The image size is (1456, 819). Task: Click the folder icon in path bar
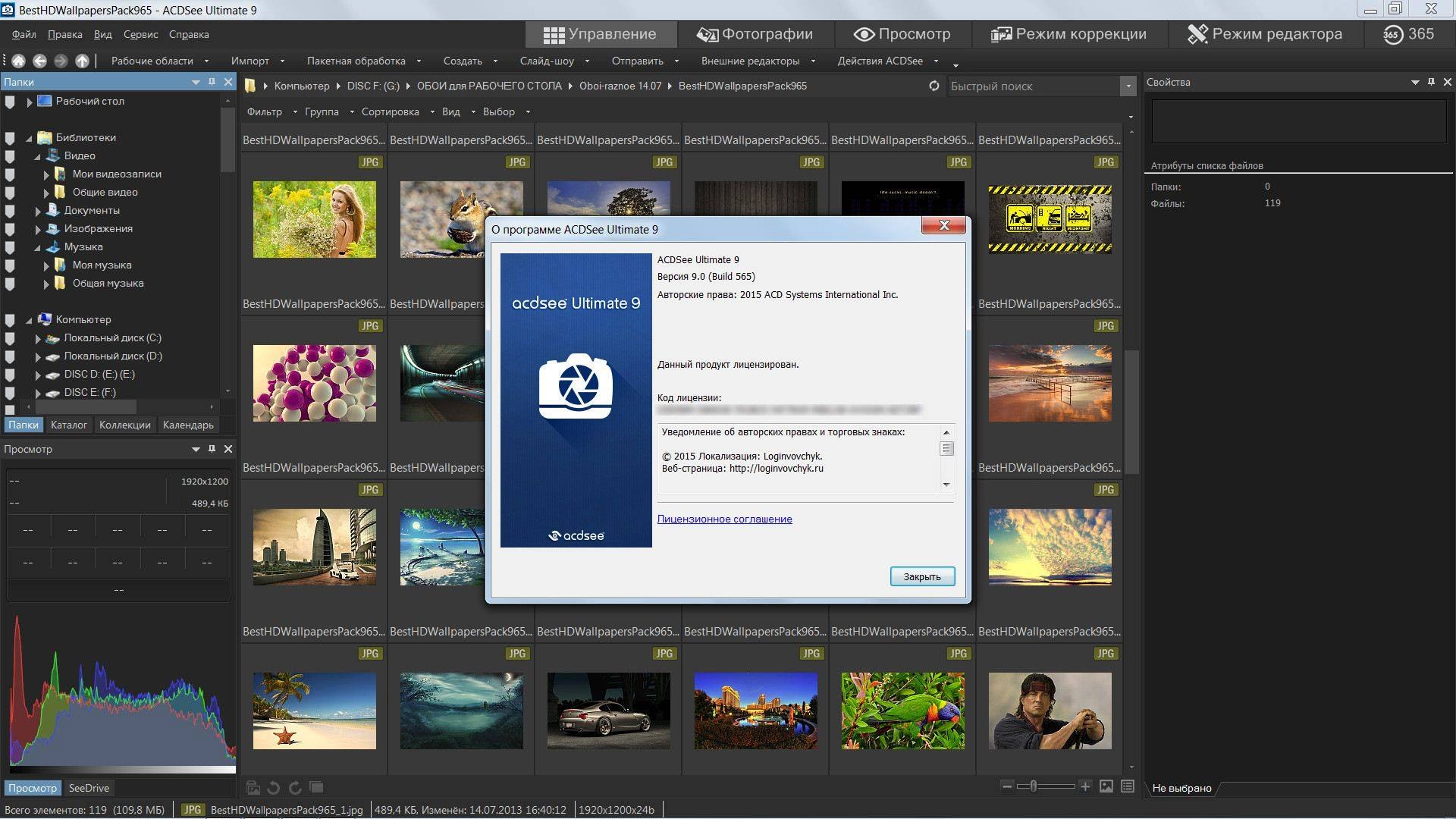coord(249,86)
